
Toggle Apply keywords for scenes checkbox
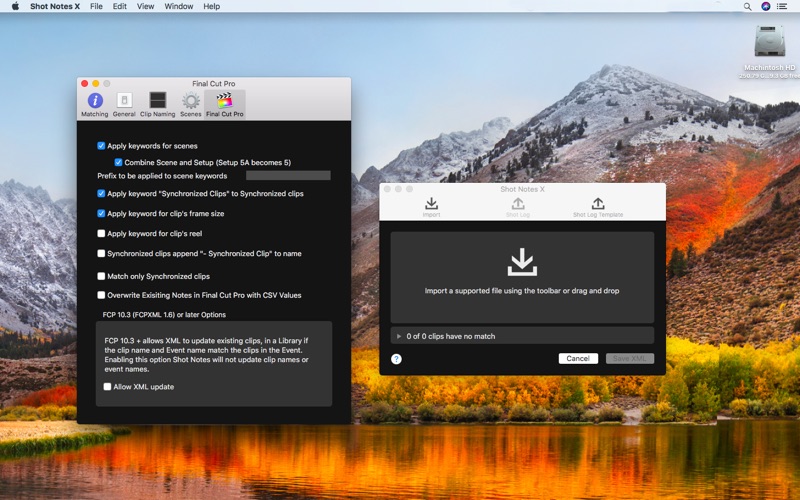click(x=101, y=146)
